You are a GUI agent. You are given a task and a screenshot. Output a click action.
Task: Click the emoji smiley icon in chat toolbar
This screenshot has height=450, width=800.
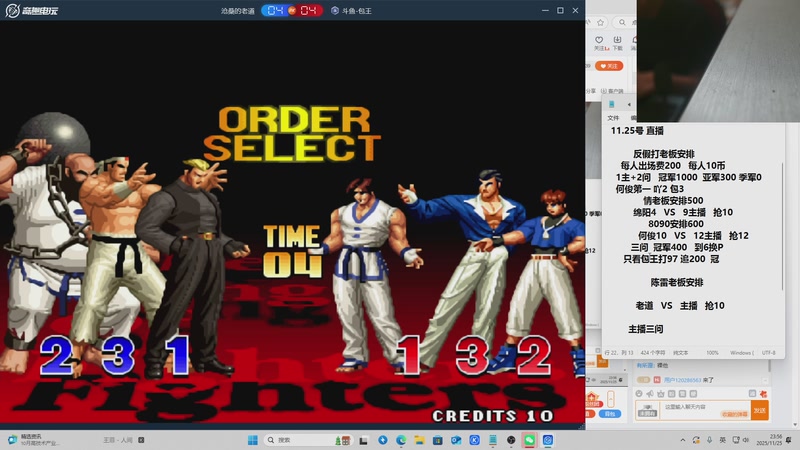coord(639,394)
